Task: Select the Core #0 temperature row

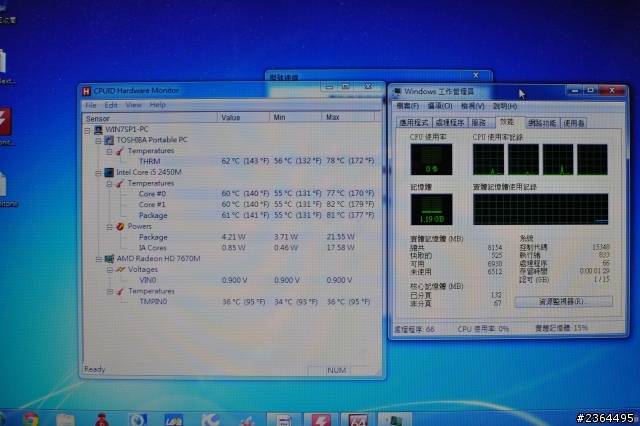Action: [x=229, y=194]
